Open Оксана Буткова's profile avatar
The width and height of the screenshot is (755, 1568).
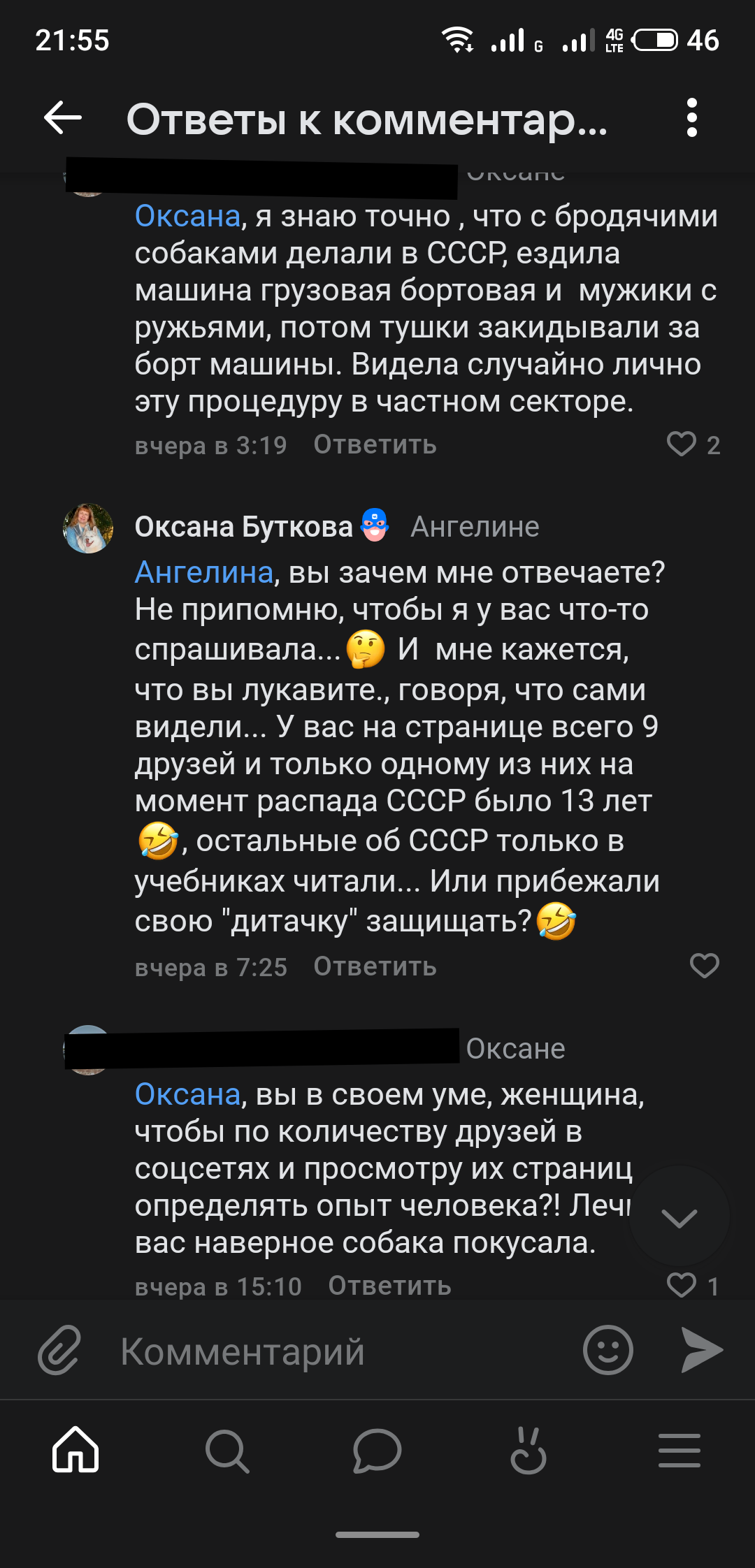click(88, 528)
